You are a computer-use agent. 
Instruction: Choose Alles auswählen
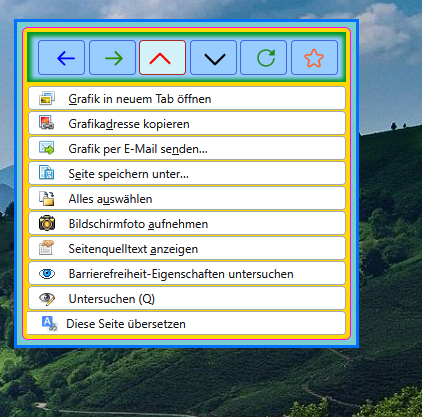coord(187,198)
